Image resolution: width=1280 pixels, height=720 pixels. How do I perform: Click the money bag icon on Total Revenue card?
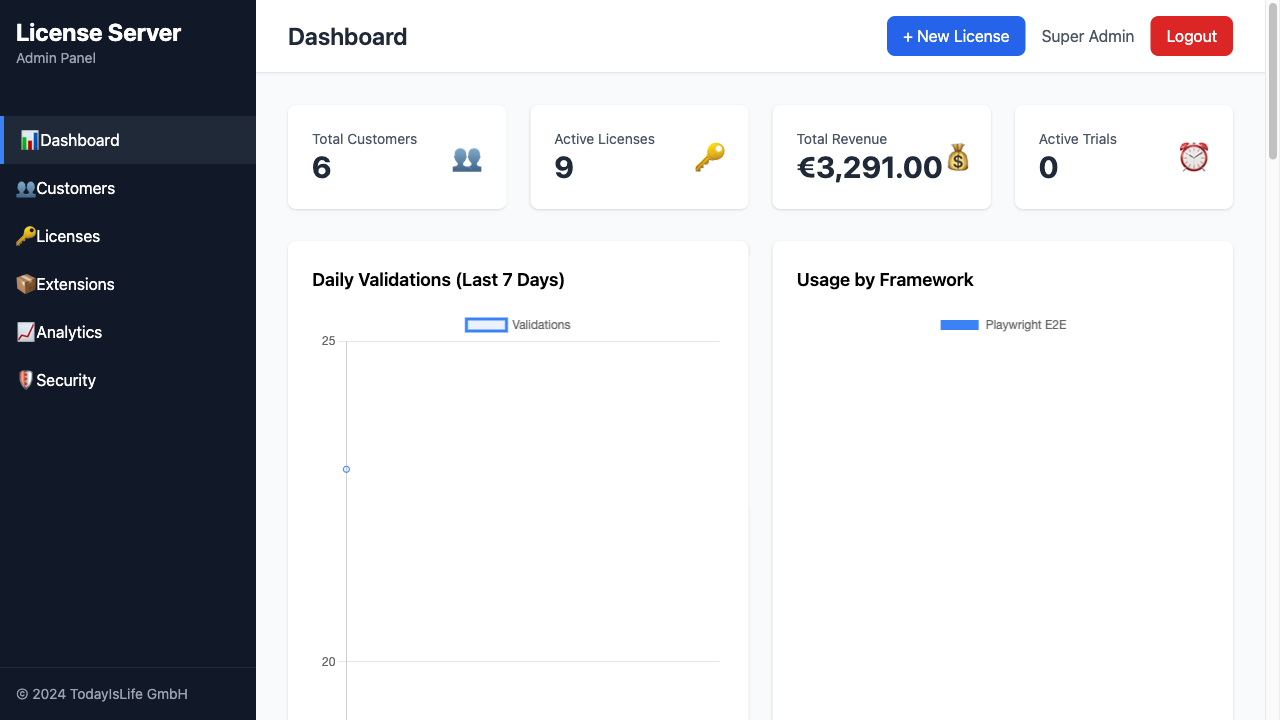pos(957,158)
